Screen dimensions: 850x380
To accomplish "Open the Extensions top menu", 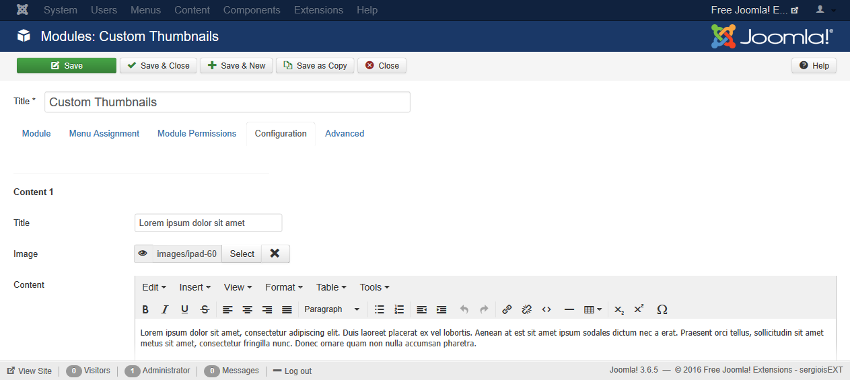I will click(x=319, y=10).
